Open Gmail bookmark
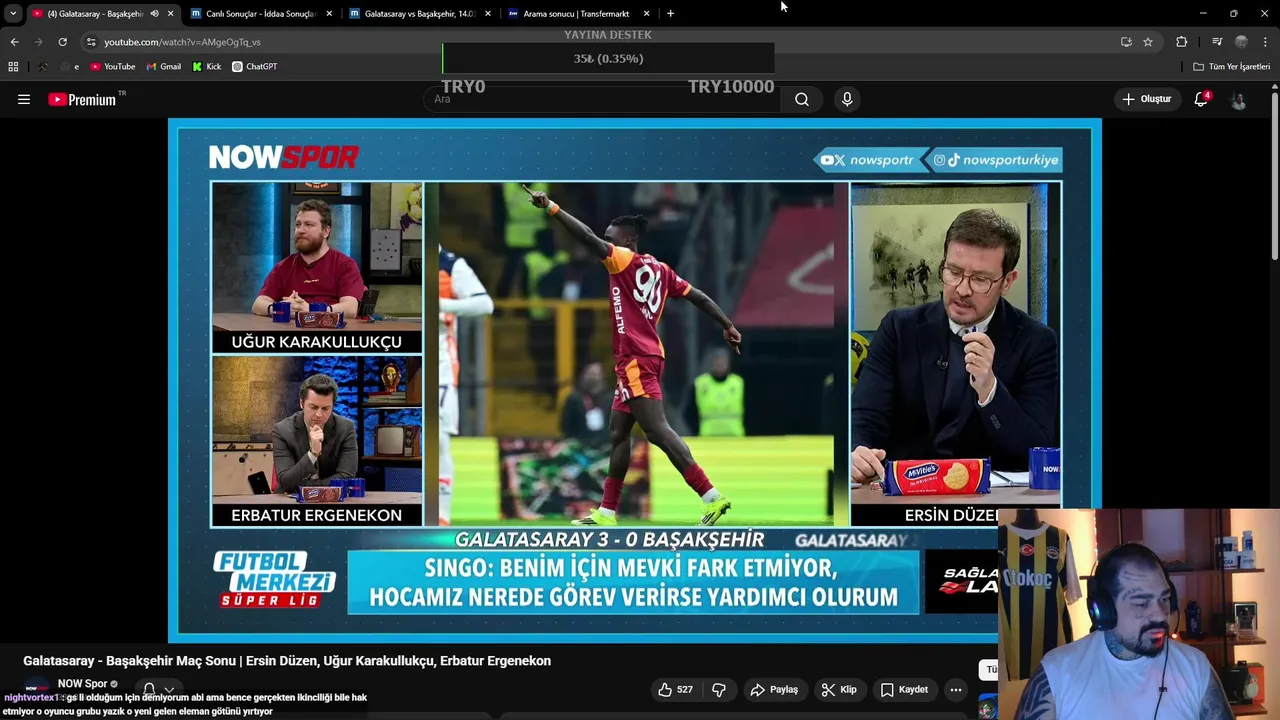1280x720 pixels. click(x=163, y=66)
